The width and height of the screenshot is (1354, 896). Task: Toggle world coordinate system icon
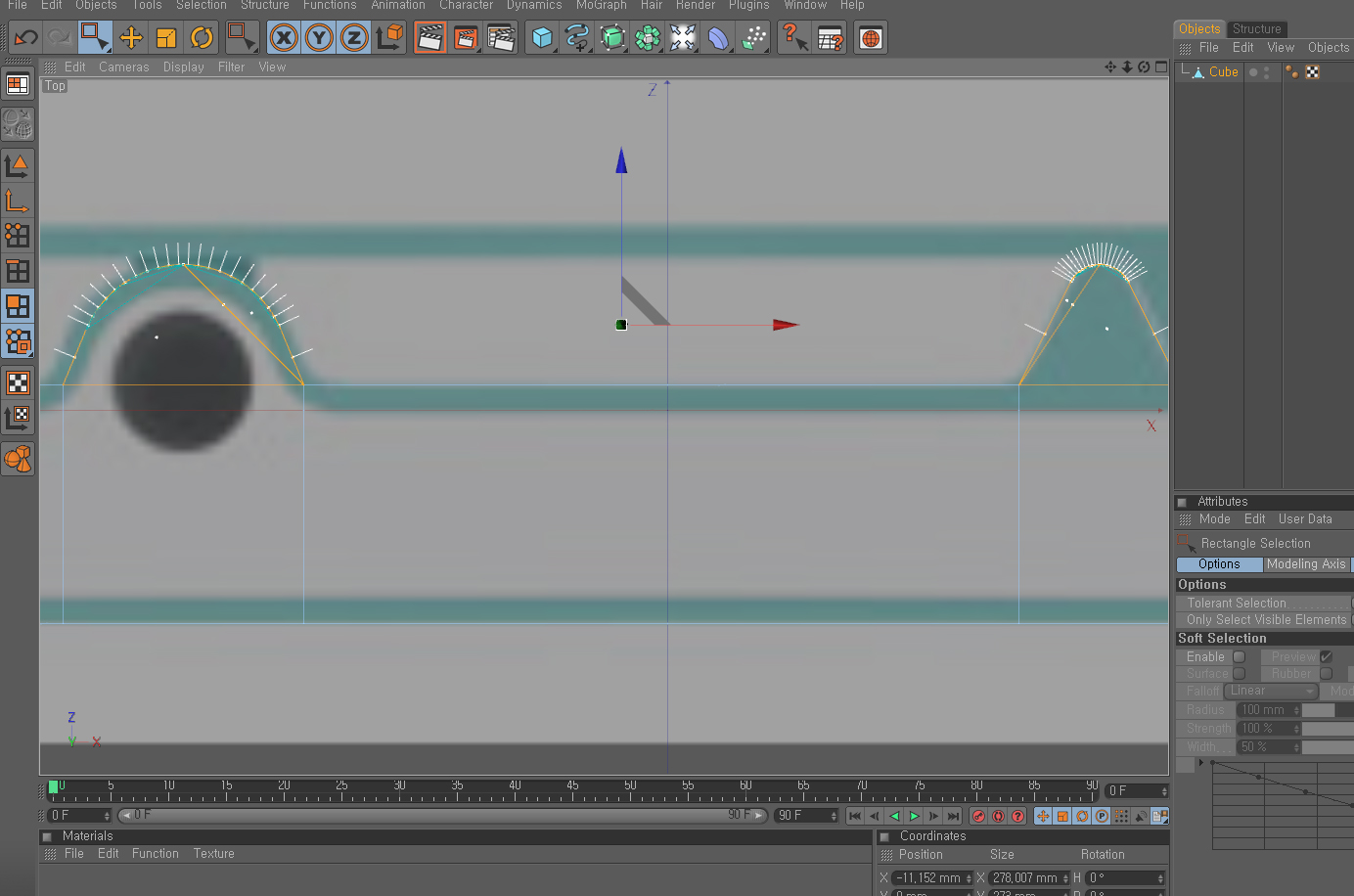pos(389,38)
